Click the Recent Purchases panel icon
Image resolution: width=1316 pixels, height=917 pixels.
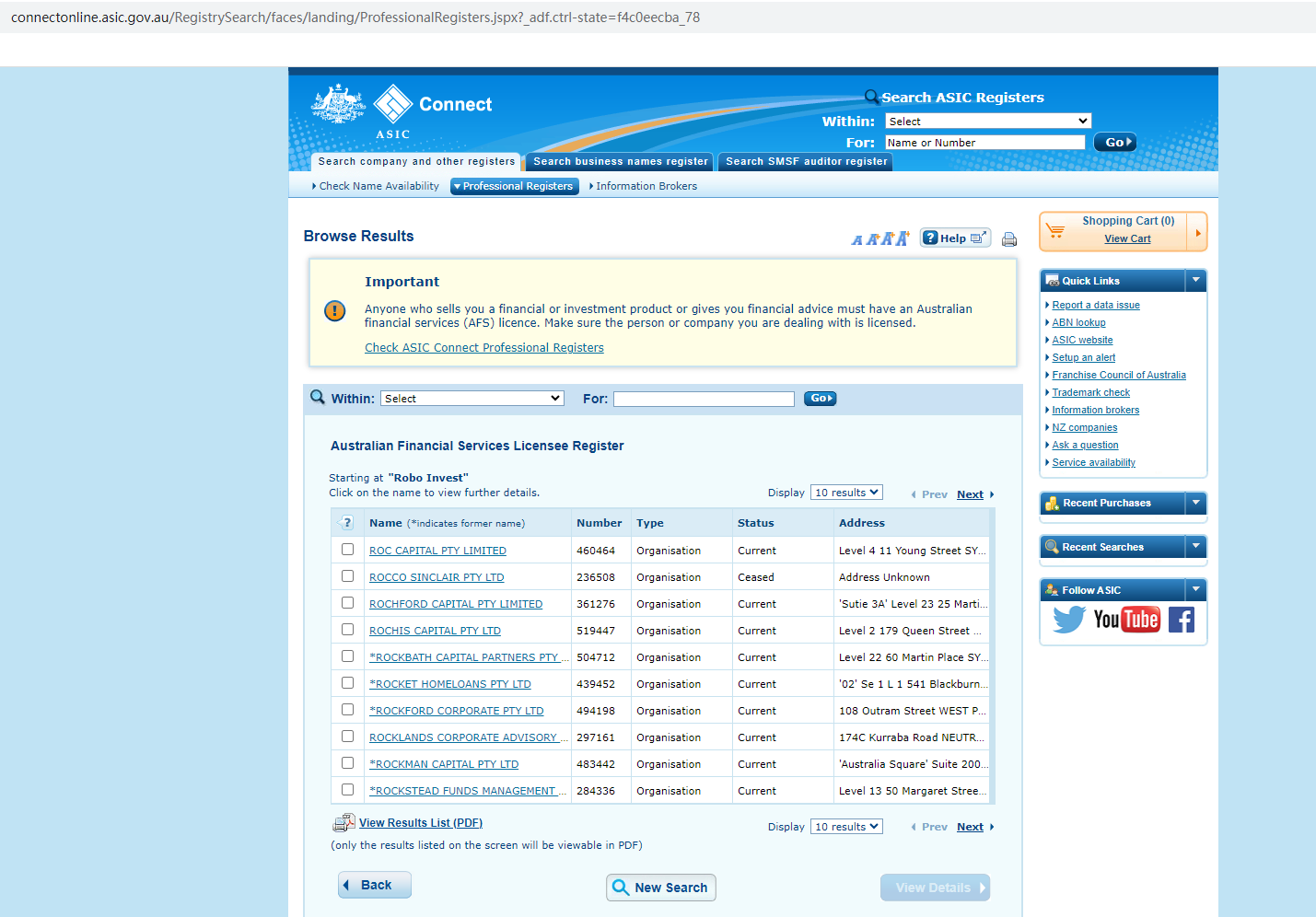pyautogui.click(x=1052, y=504)
